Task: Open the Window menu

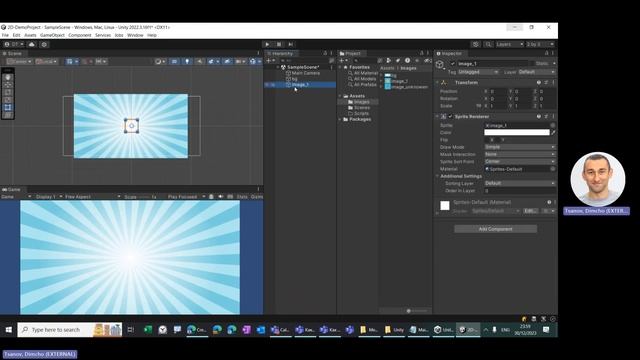Action: coord(135,35)
